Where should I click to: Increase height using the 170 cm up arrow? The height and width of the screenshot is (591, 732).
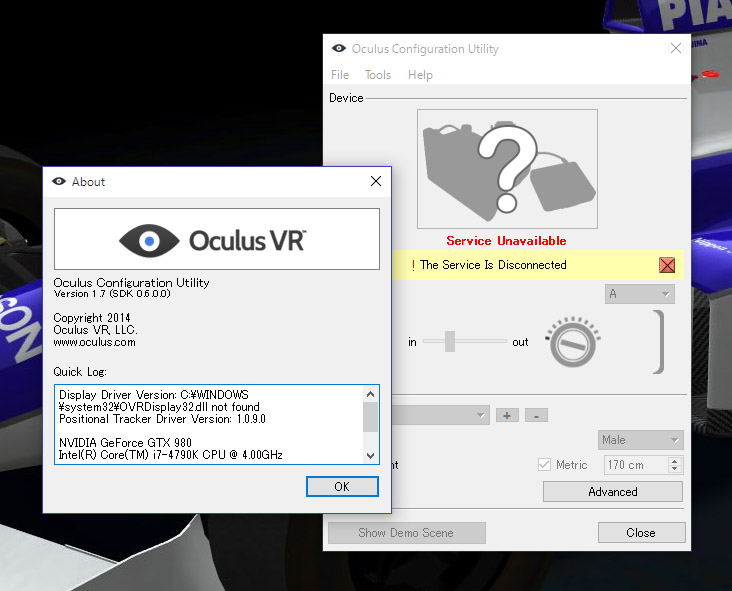pos(674,461)
